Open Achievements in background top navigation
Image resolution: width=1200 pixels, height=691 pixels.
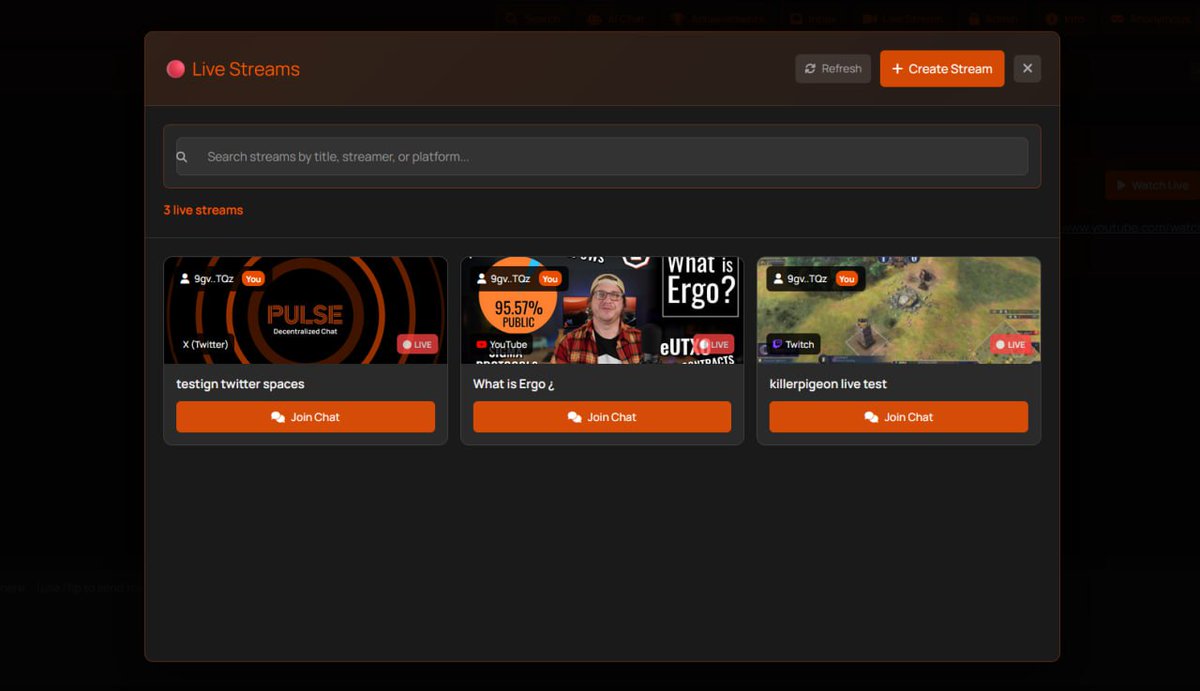717,18
